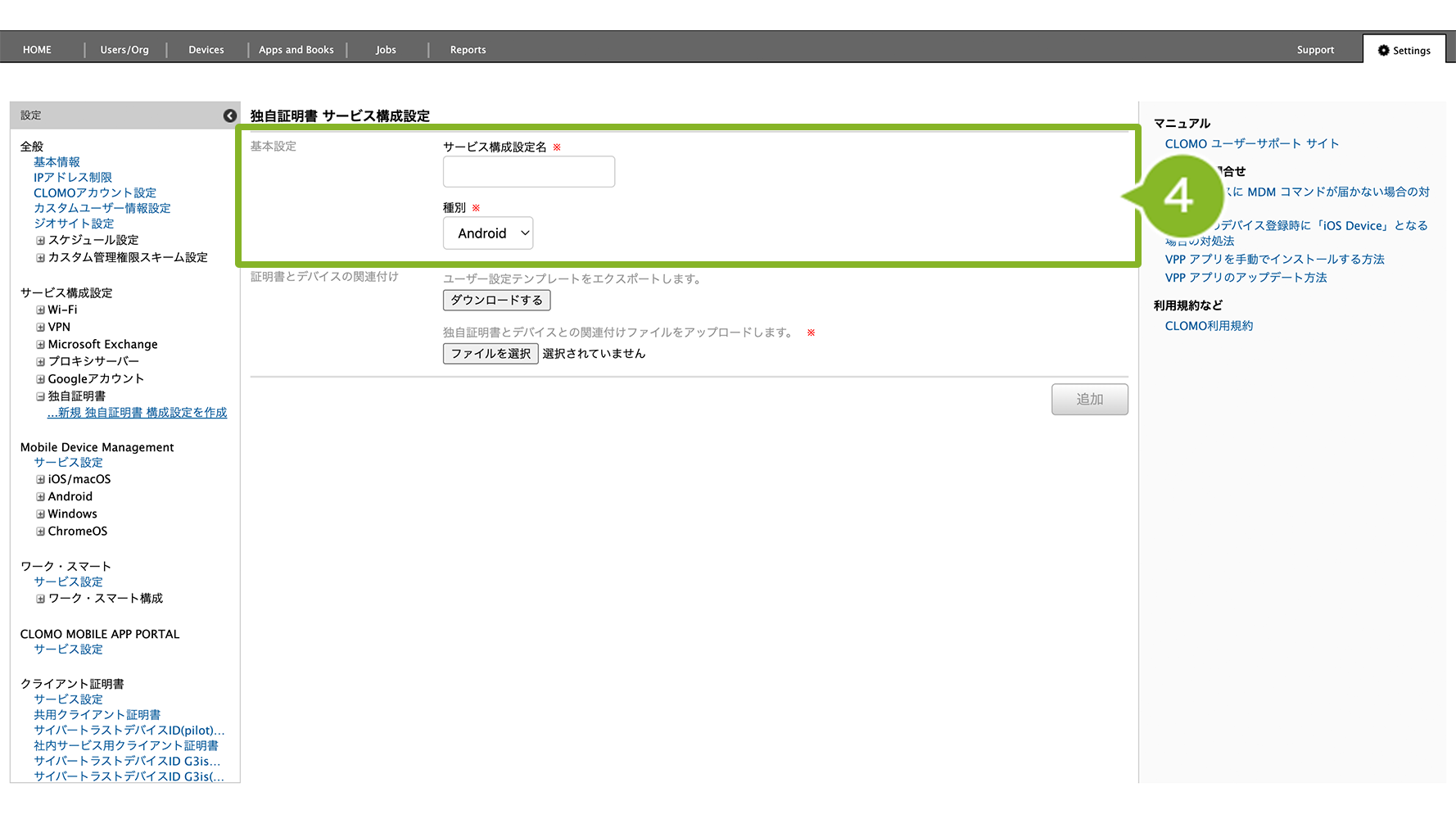Expand the VPN tree node
Image resolution: width=1456 pixels, height=819 pixels.
pyautogui.click(x=40, y=328)
